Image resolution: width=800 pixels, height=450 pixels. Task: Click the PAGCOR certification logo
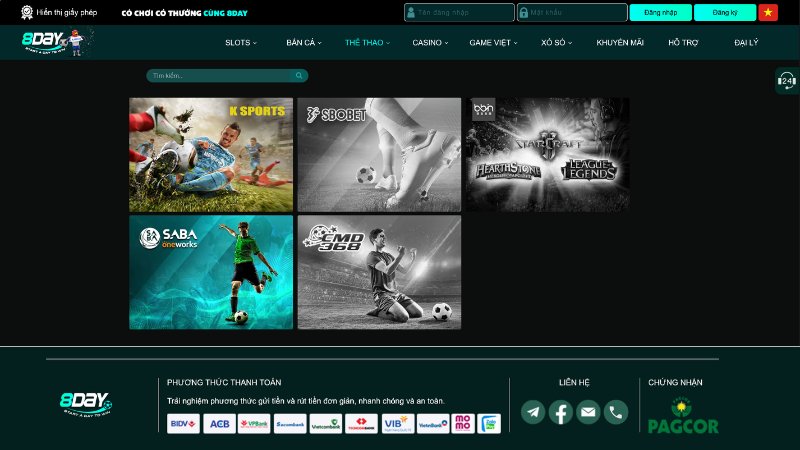tap(683, 416)
